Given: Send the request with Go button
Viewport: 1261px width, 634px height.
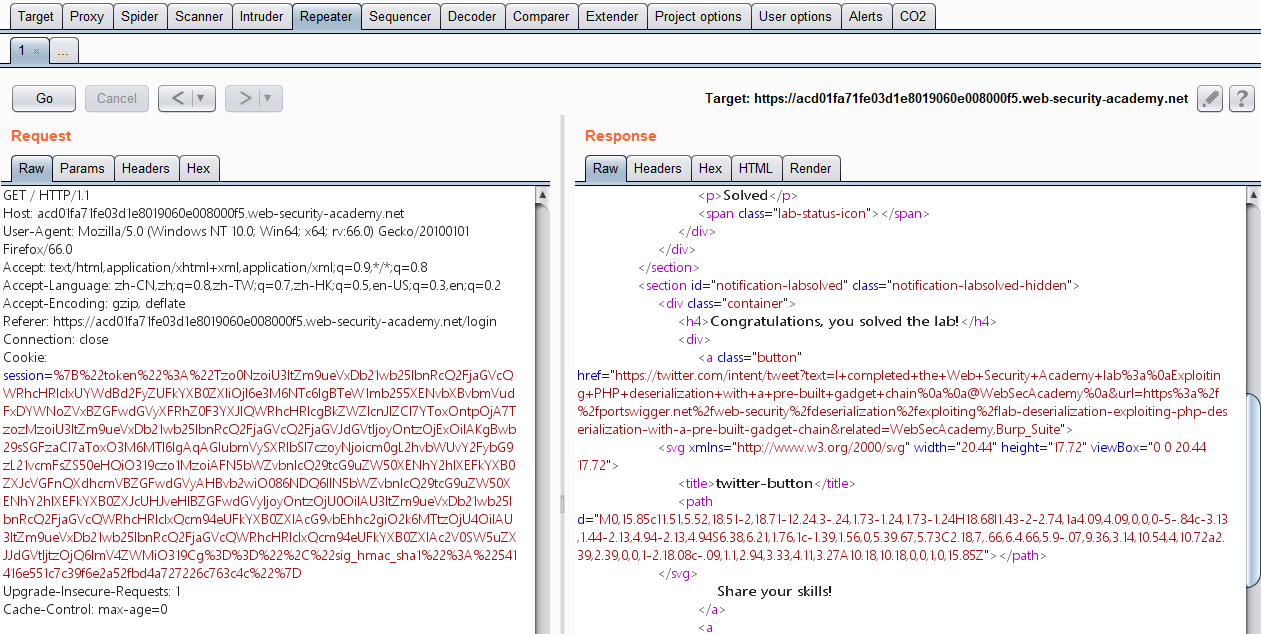Looking at the screenshot, I should click(44, 98).
